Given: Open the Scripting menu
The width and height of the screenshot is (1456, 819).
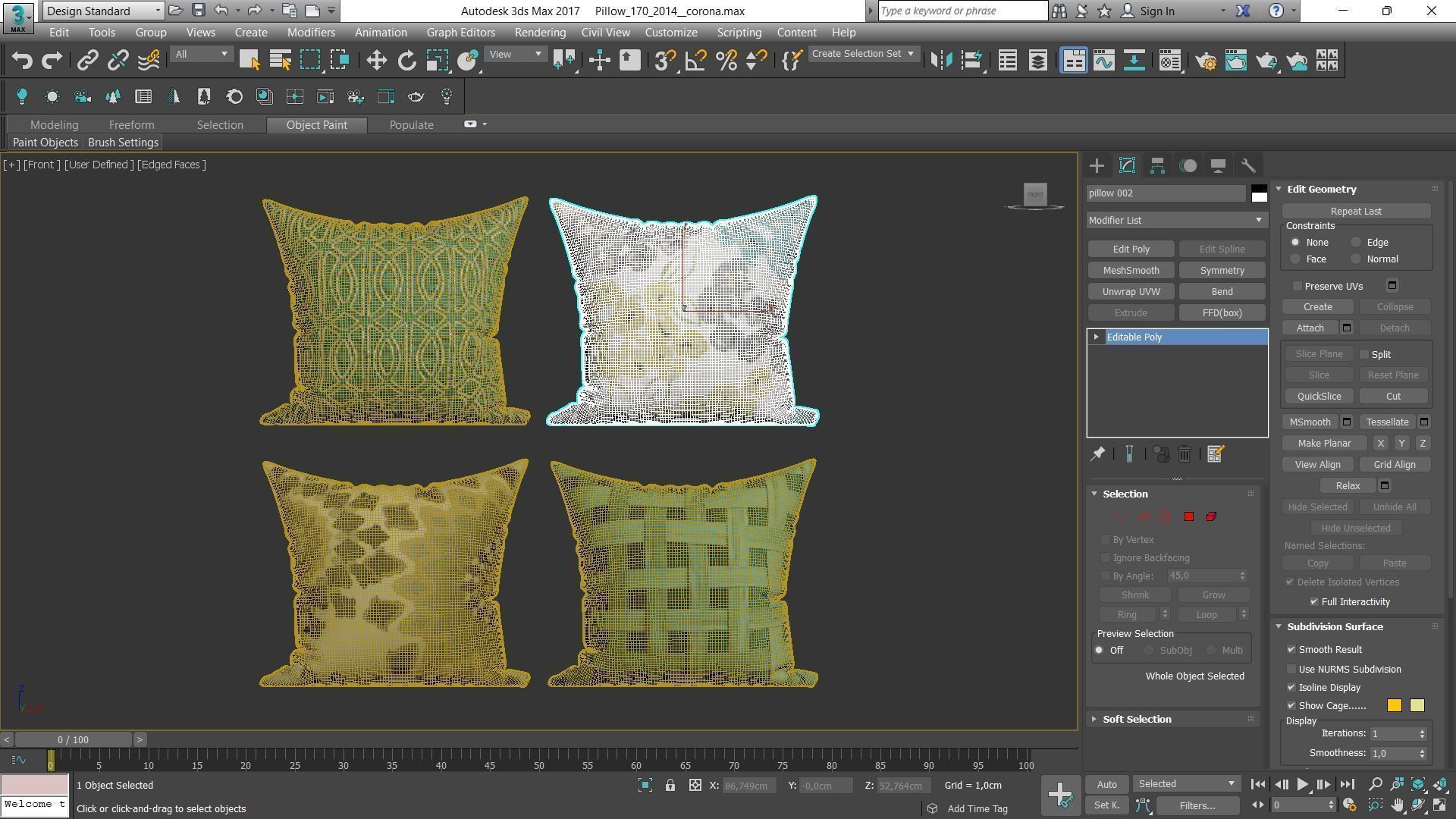Looking at the screenshot, I should click(739, 33).
